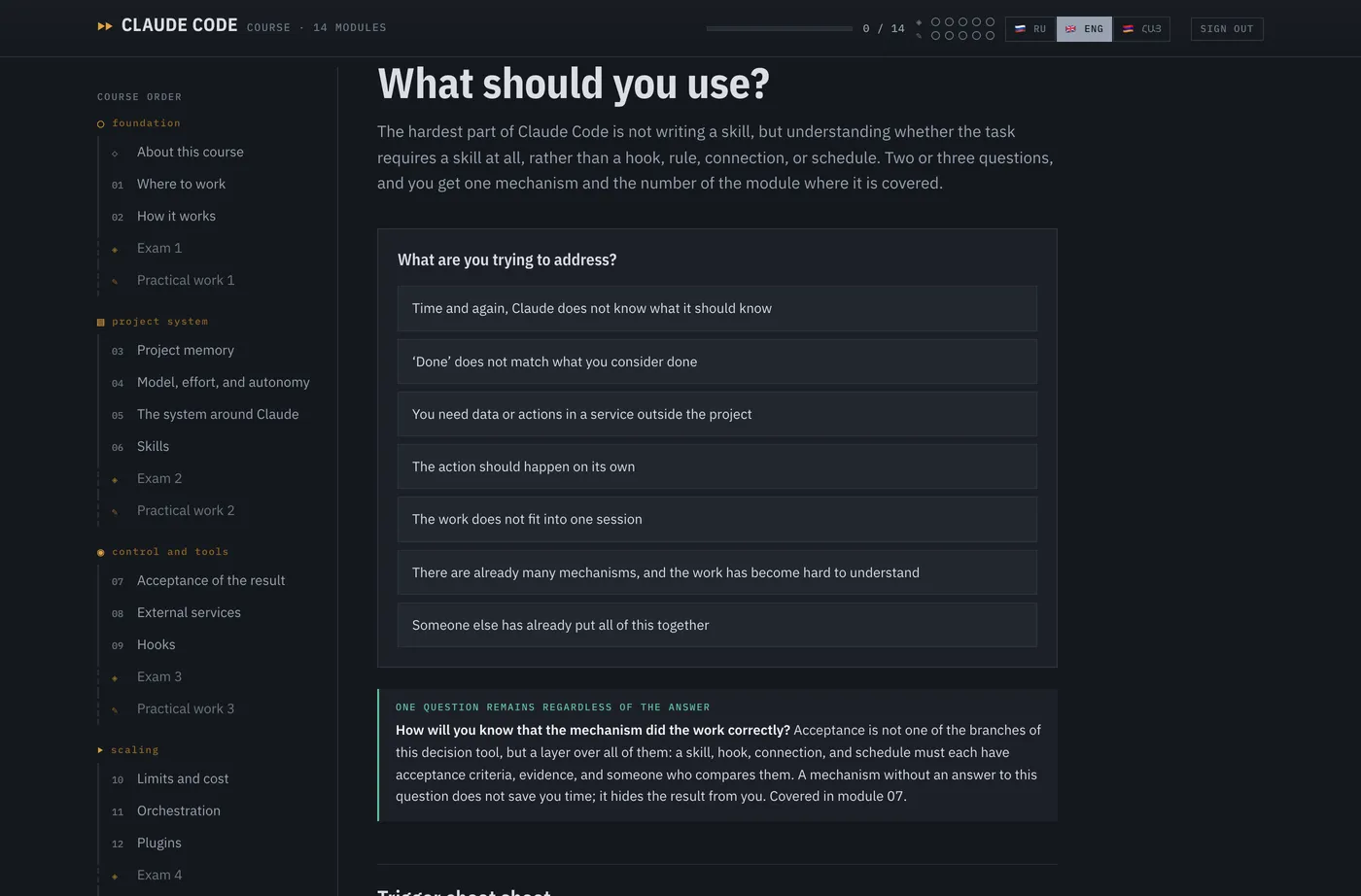The image size is (1361, 896).
Task: Click the diamond icon next to Exam 2
Action: (115, 480)
